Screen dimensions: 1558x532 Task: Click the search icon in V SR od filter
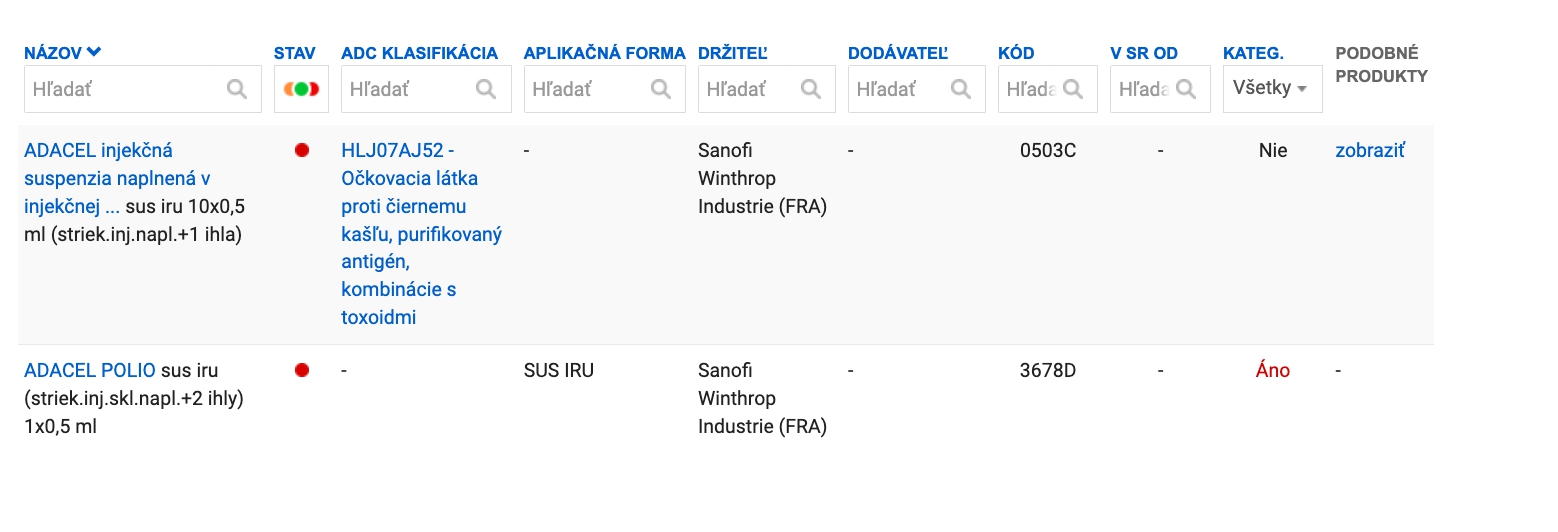point(1186,89)
